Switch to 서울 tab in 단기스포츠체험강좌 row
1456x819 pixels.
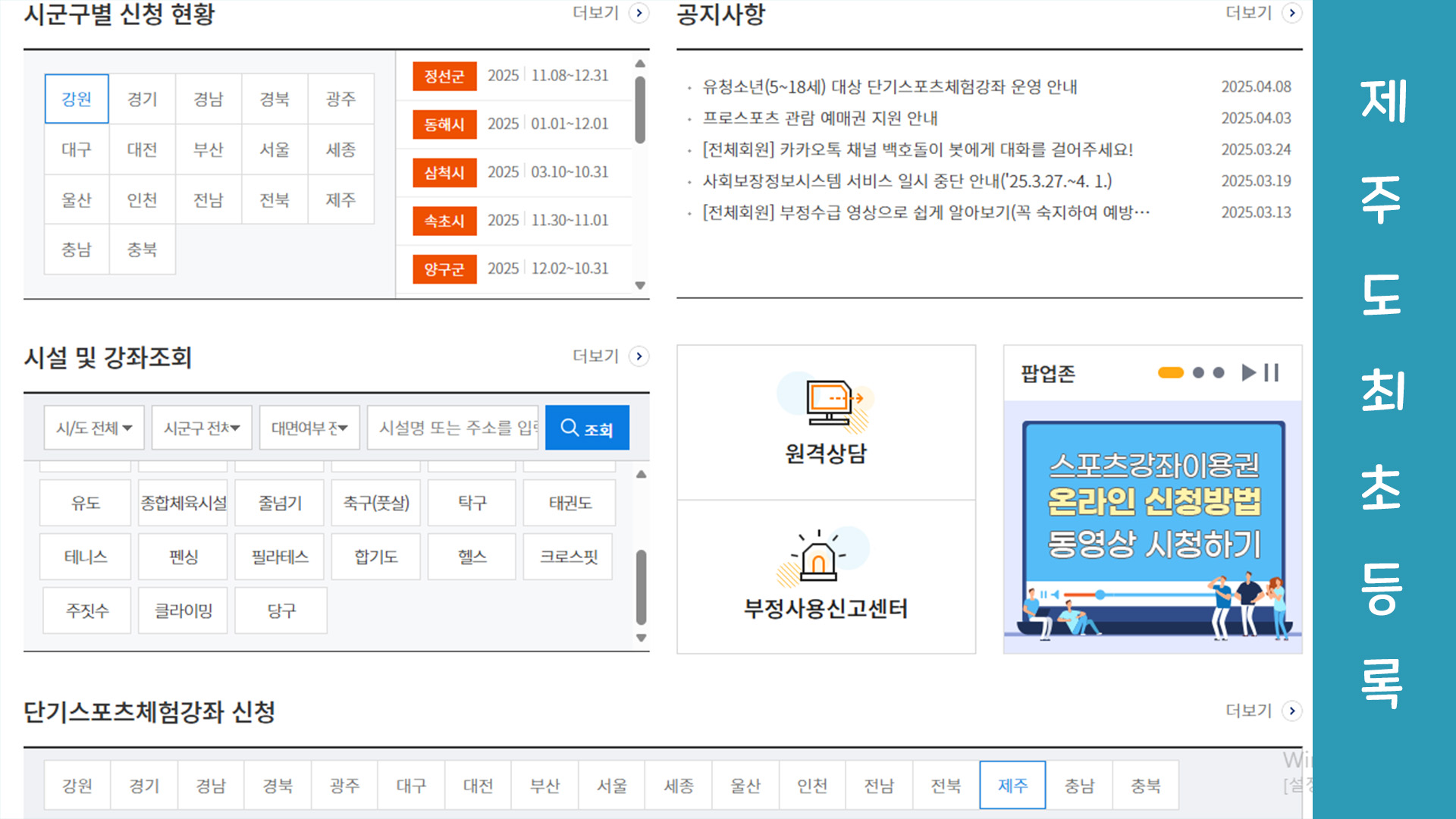[612, 786]
